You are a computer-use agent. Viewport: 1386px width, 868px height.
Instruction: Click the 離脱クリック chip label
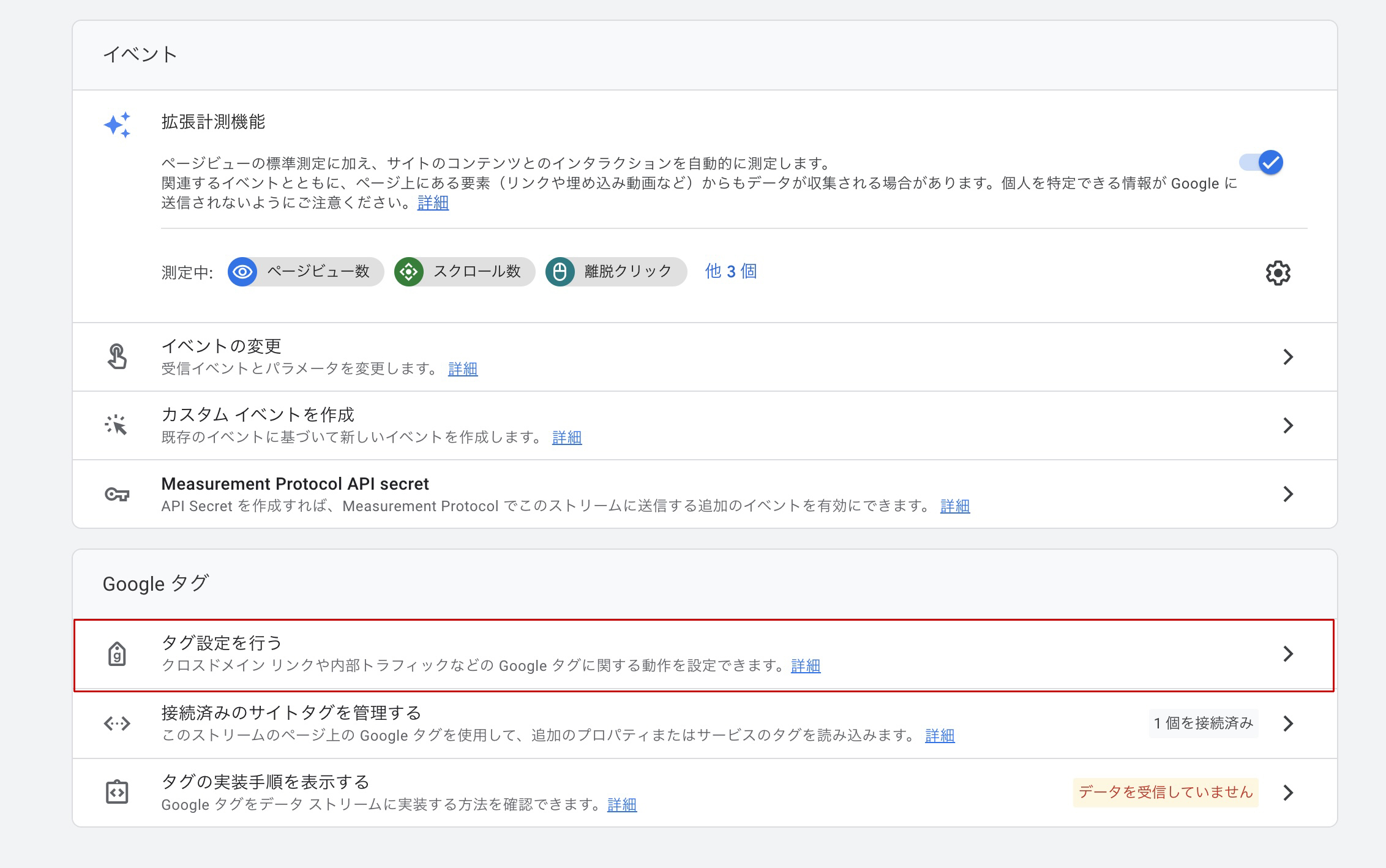(628, 271)
